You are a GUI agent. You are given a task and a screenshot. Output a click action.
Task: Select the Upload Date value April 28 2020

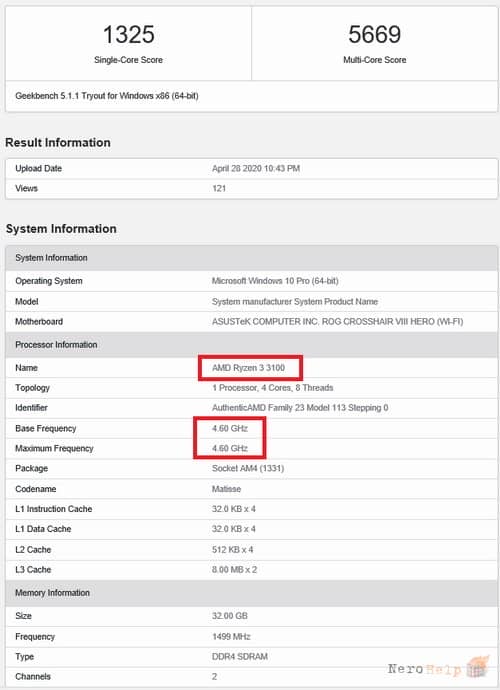pos(256,169)
